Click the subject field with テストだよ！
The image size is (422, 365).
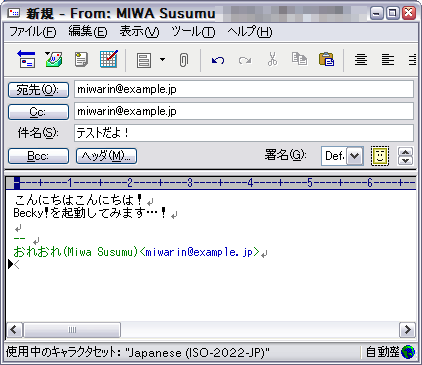pos(244,133)
